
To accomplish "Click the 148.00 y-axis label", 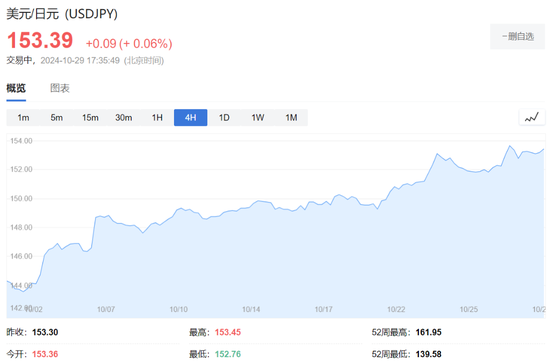I will pos(21,227).
